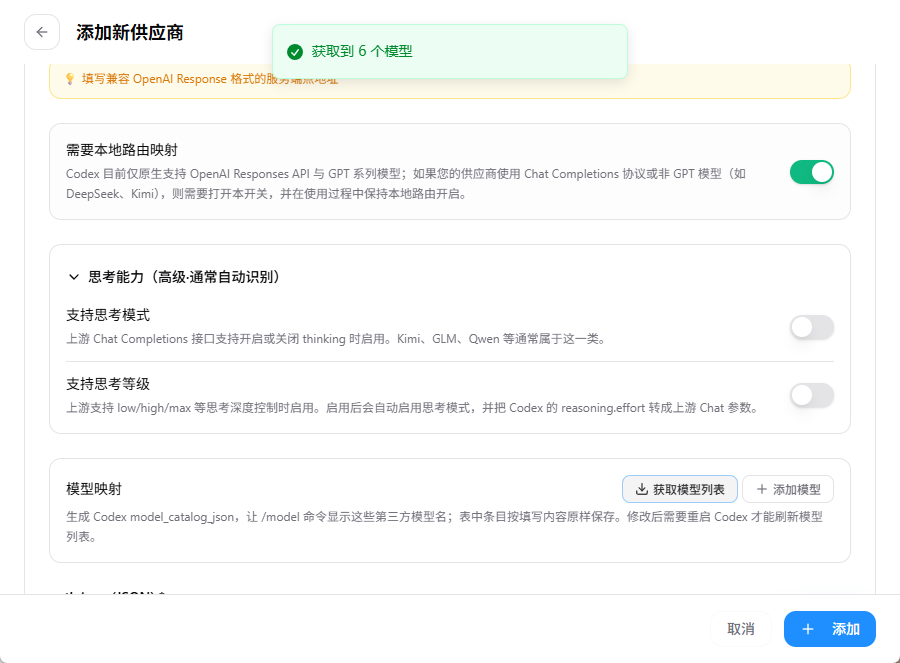
Task: Click the 模型映射 heading
Action: 94,489
